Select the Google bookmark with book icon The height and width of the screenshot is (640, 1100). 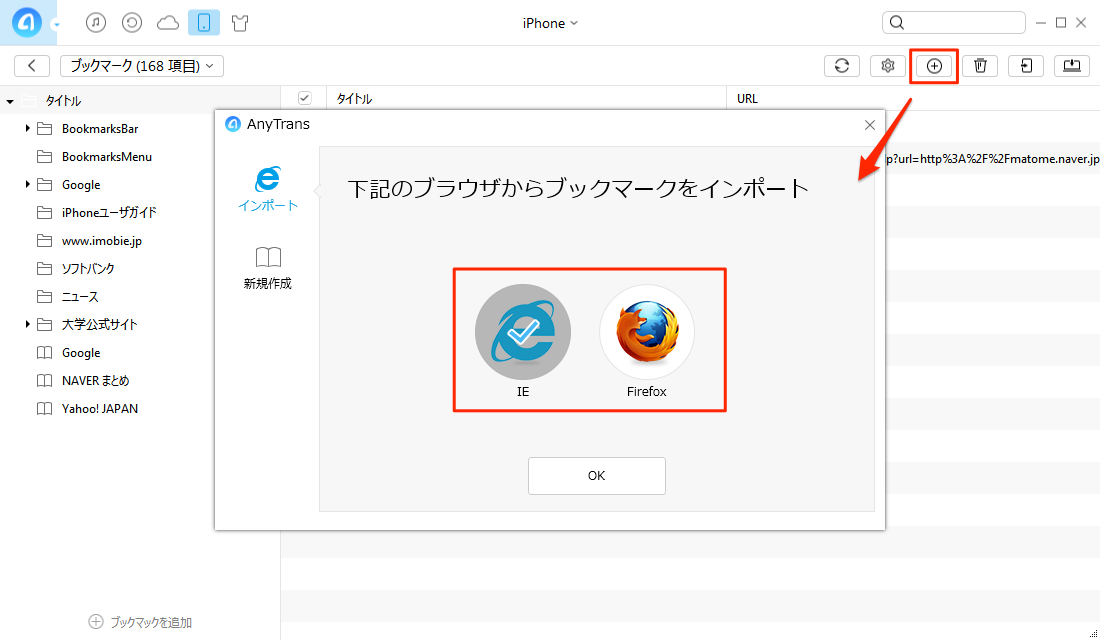[x=81, y=352]
